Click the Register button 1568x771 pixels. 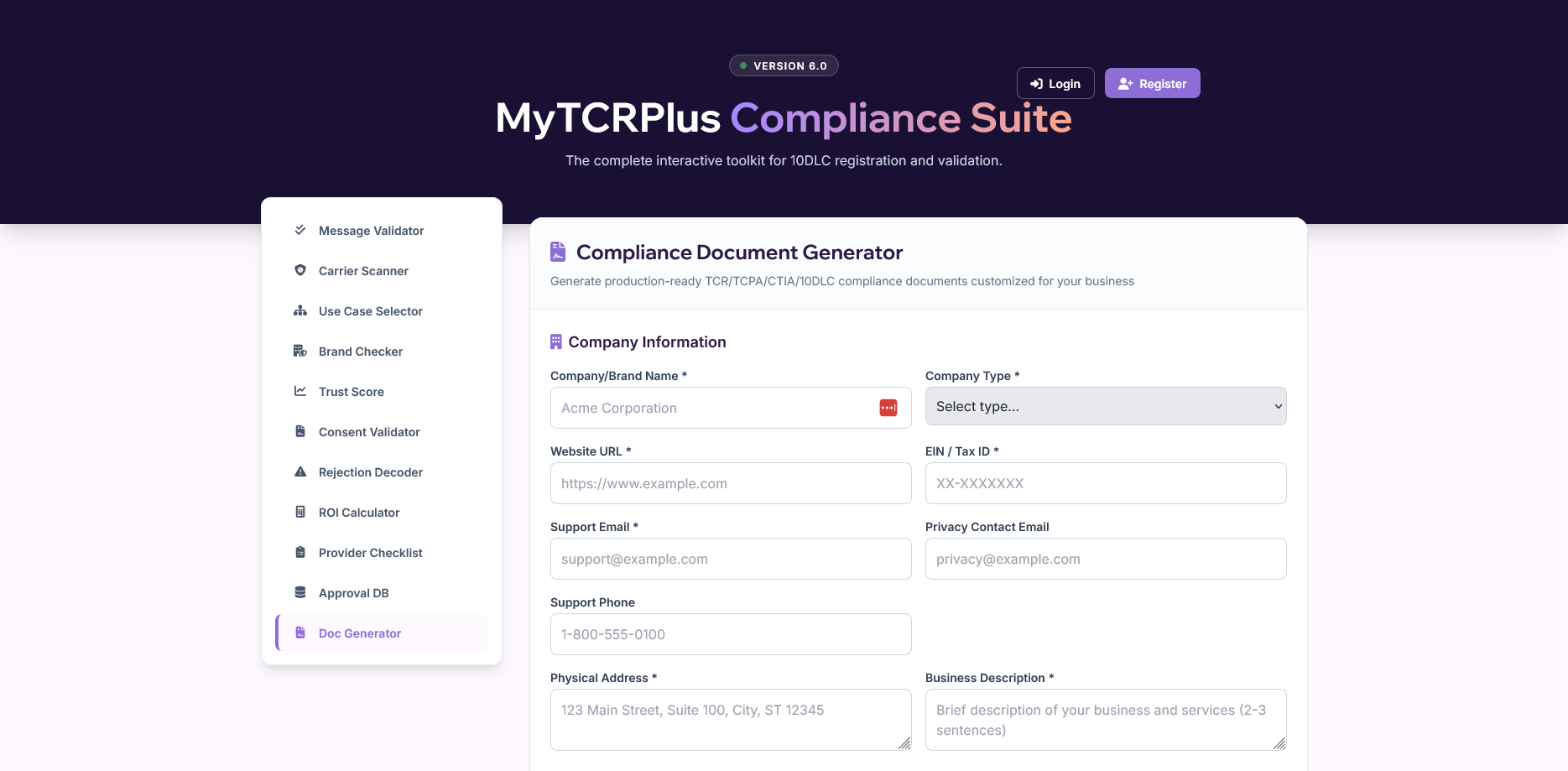(x=1152, y=83)
